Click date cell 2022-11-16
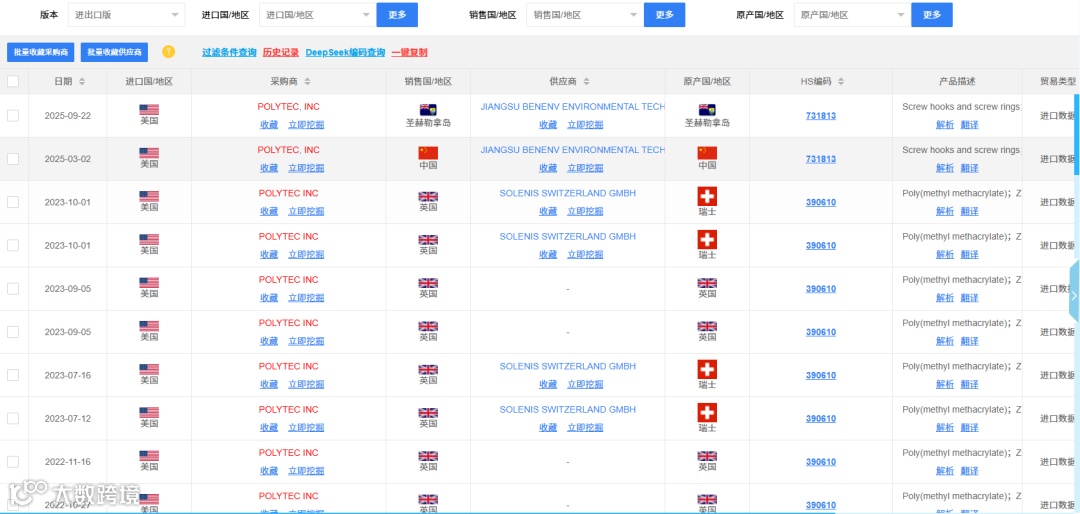The image size is (1080, 514). coord(68,462)
